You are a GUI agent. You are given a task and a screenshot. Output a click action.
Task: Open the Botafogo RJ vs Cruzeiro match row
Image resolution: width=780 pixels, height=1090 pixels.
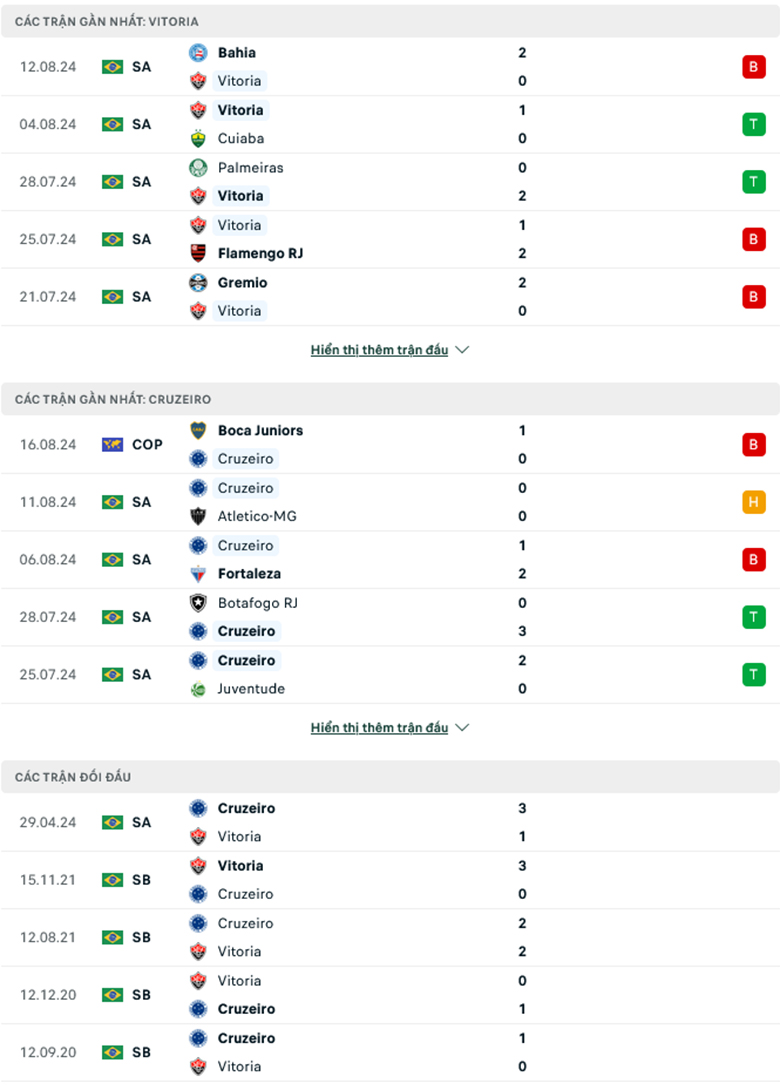(x=390, y=617)
